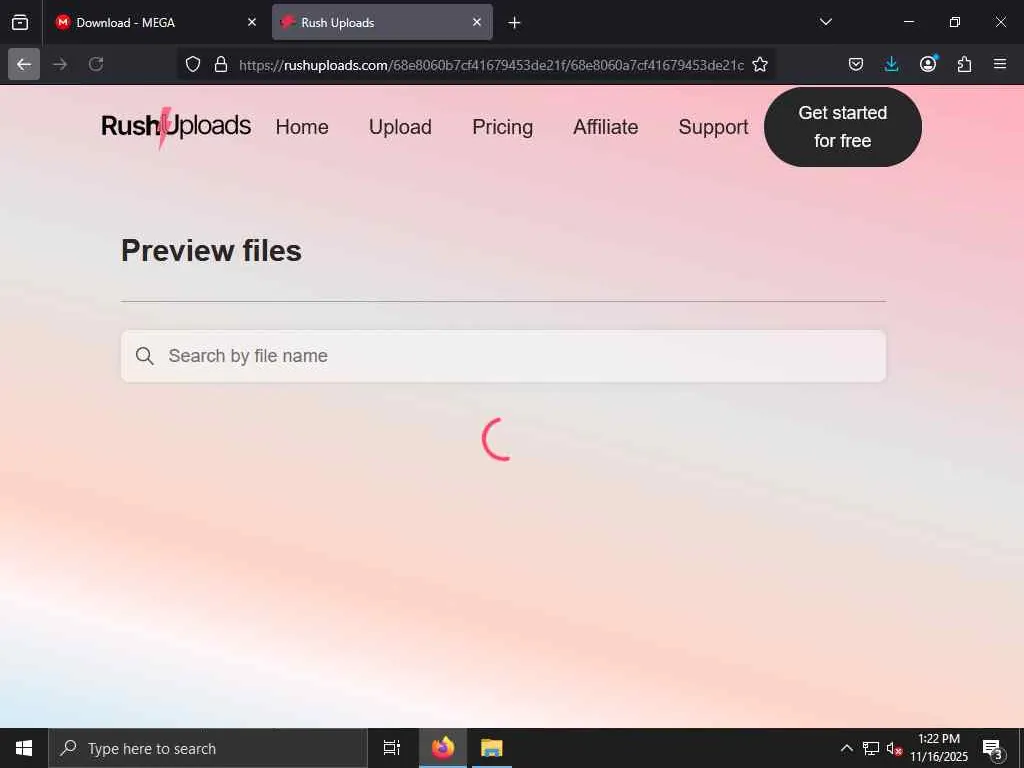Open the Firefox account menu
The image size is (1024, 768).
click(x=928, y=64)
